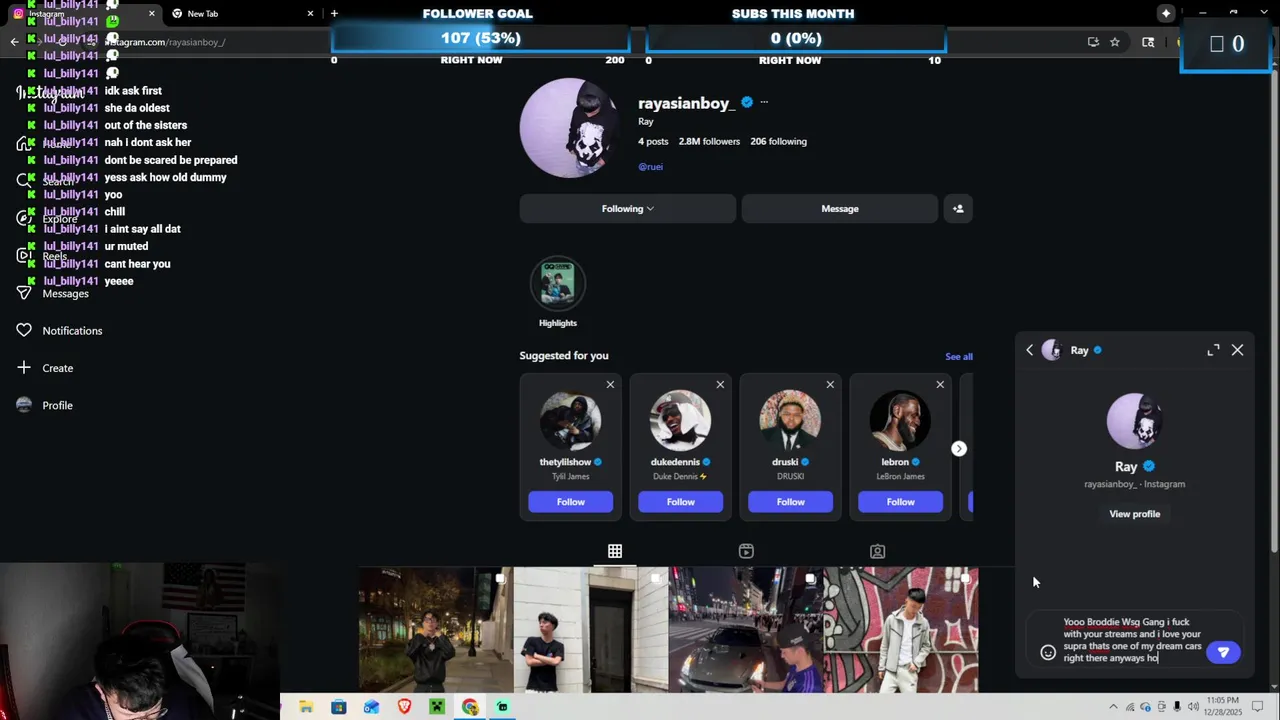Open File Explorer from taskbar

(306, 707)
